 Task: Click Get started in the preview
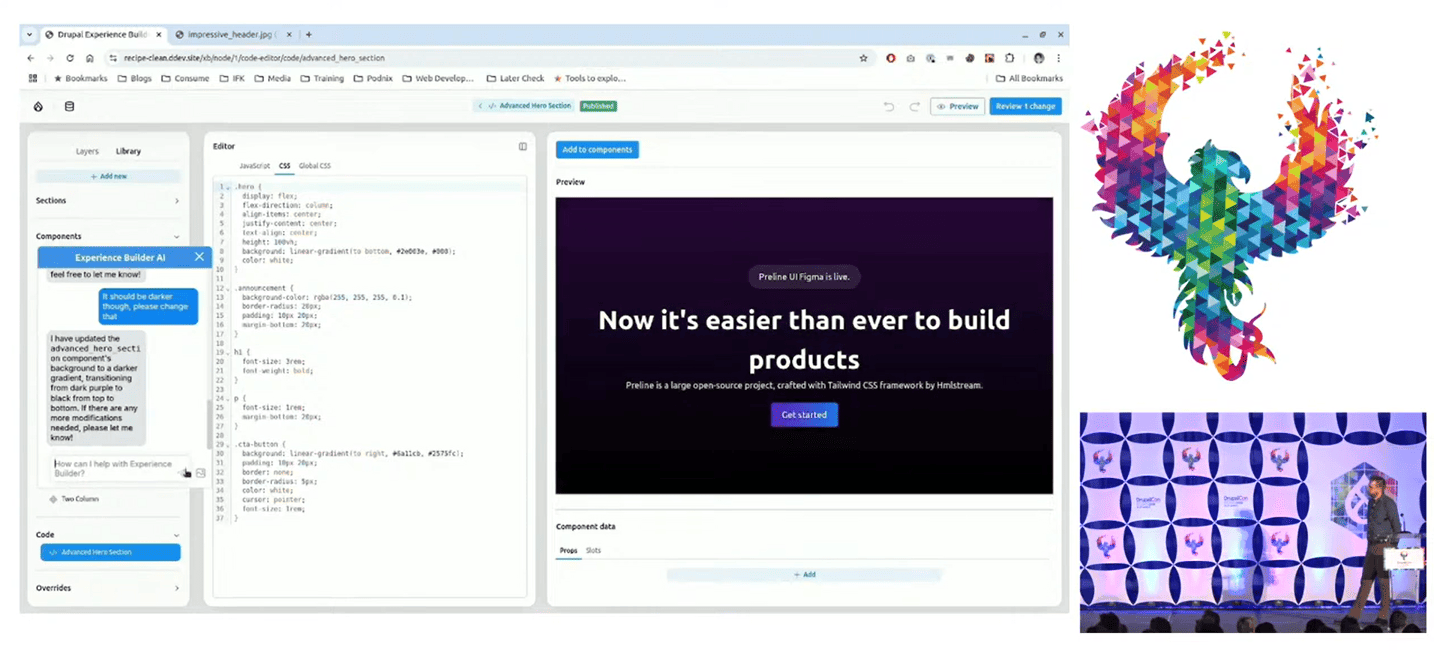pos(804,415)
